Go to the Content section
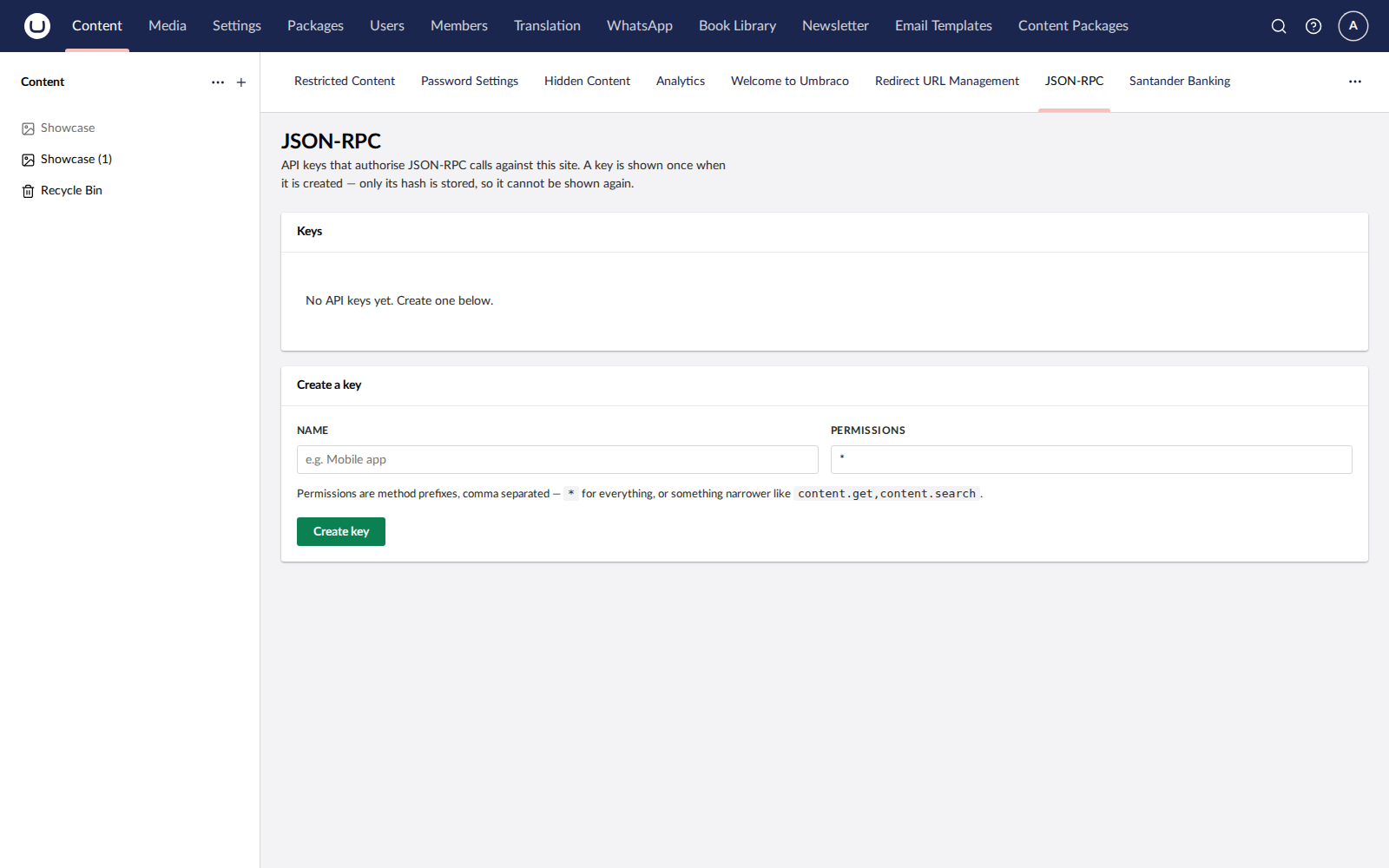 pyautogui.click(x=97, y=26)
